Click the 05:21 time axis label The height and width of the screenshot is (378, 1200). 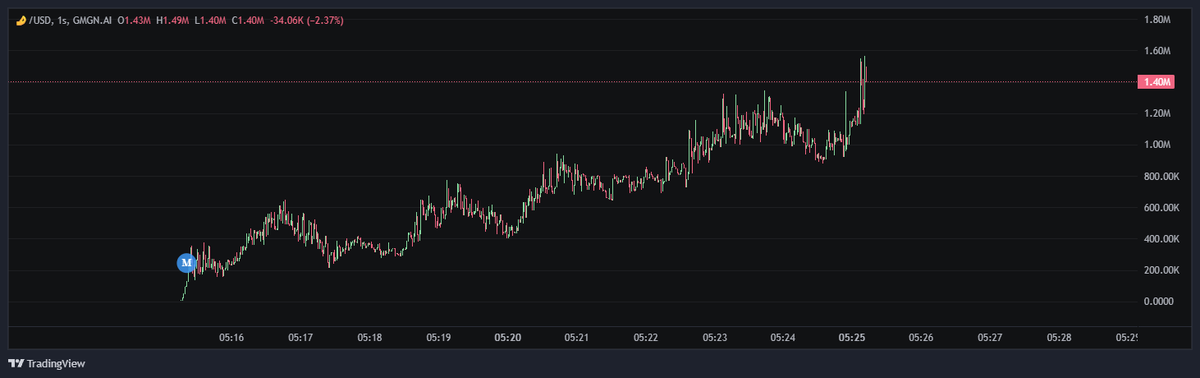click(577, 338)
